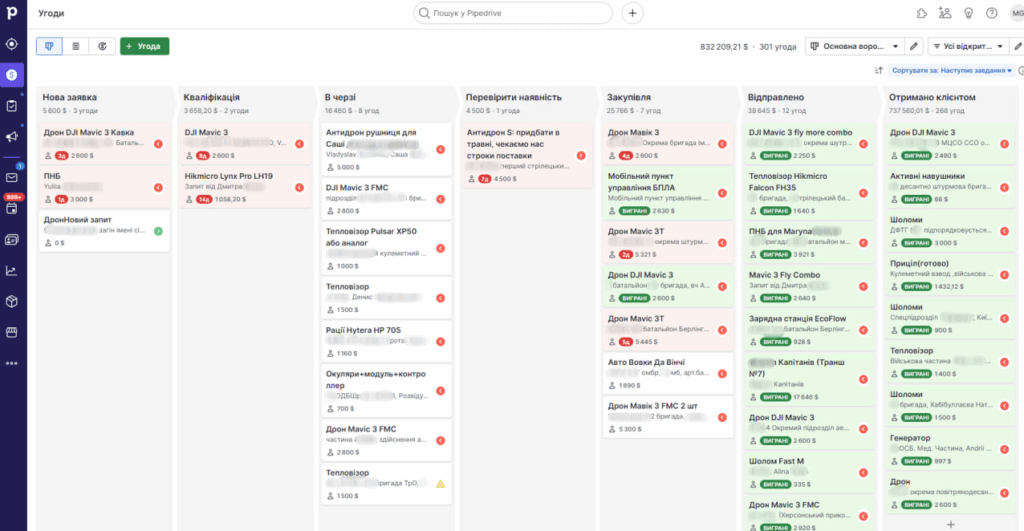Open Campaigns megaphone icon in sidebar

pyautogui.click(x=12, y=137)
